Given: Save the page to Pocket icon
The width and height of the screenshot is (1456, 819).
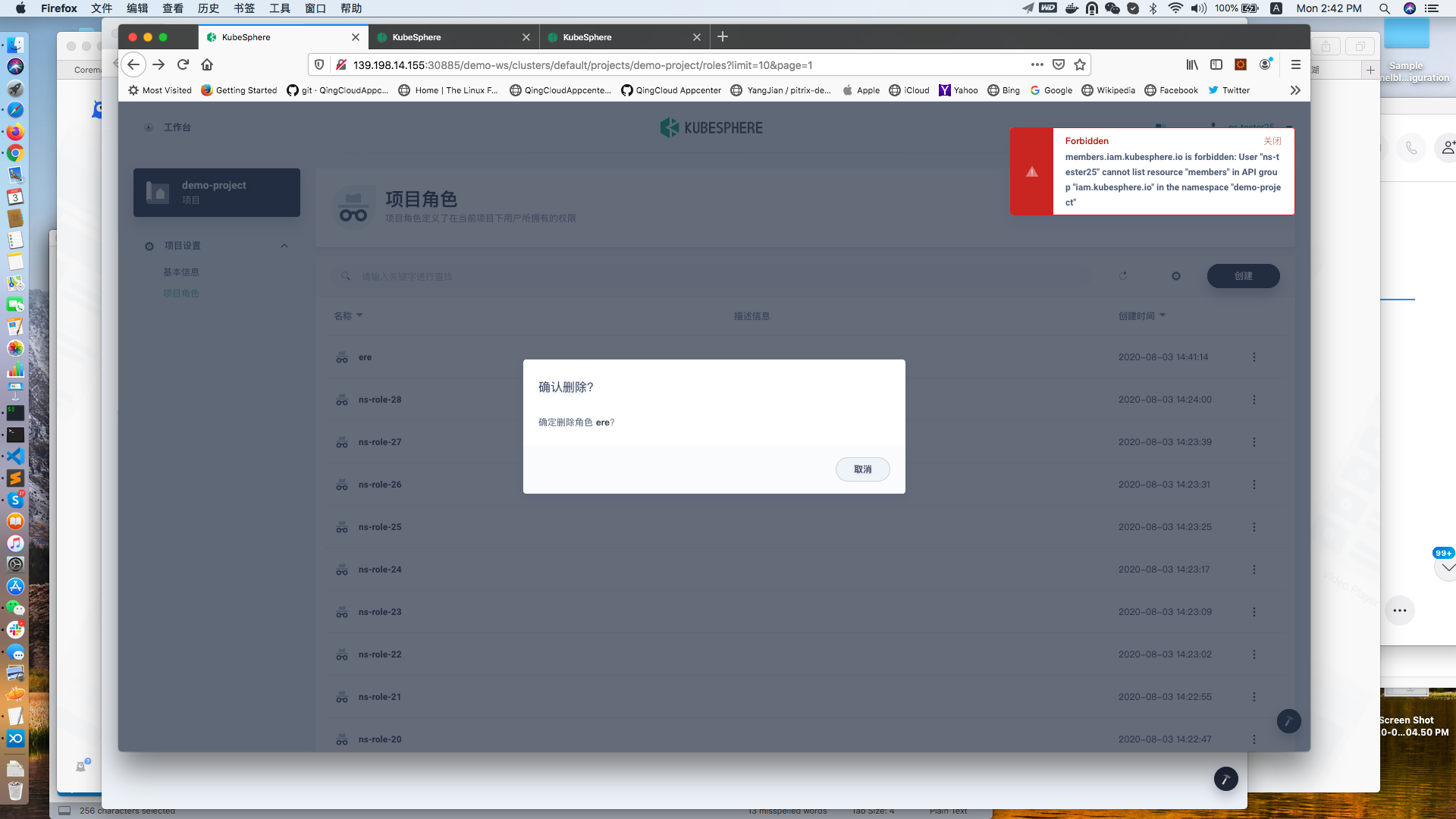Looking at the screenshot, I should coord(1059,64).
